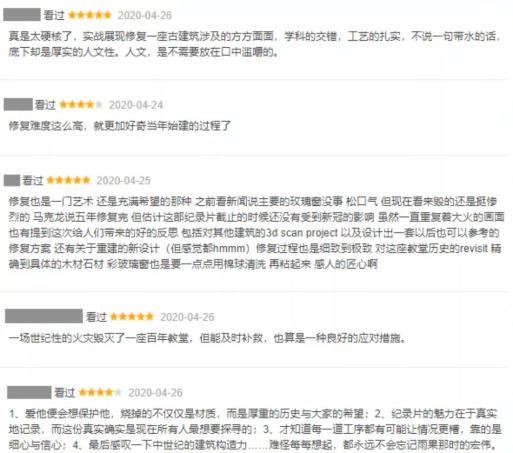Click the four-star rating beside 2020-04-24
Viewport: 513px width, 453px height.
81,105
